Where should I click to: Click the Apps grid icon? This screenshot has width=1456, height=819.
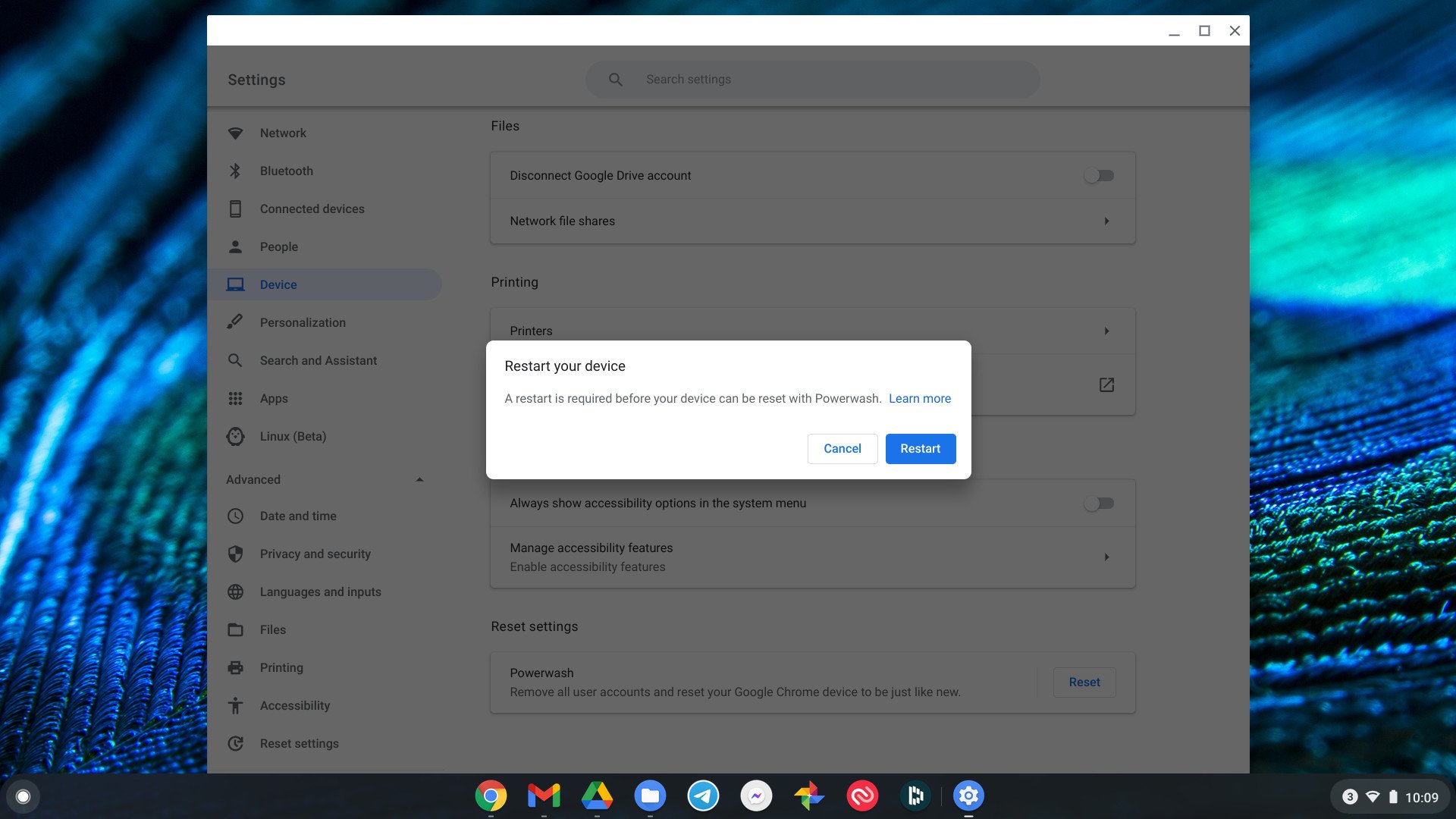click(x=235, y=398)
